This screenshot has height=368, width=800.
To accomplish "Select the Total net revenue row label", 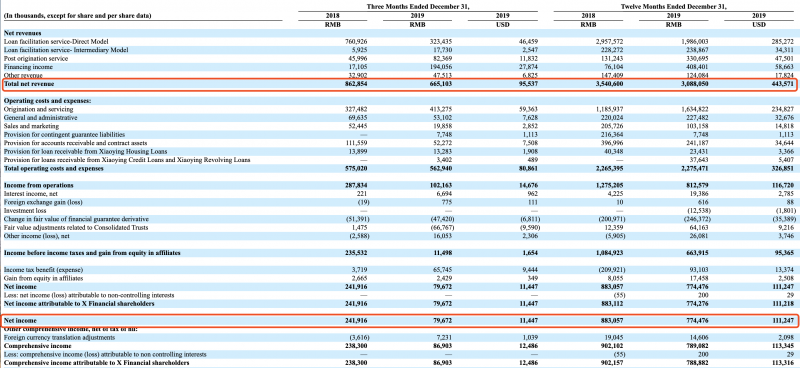I will [29, 83].
